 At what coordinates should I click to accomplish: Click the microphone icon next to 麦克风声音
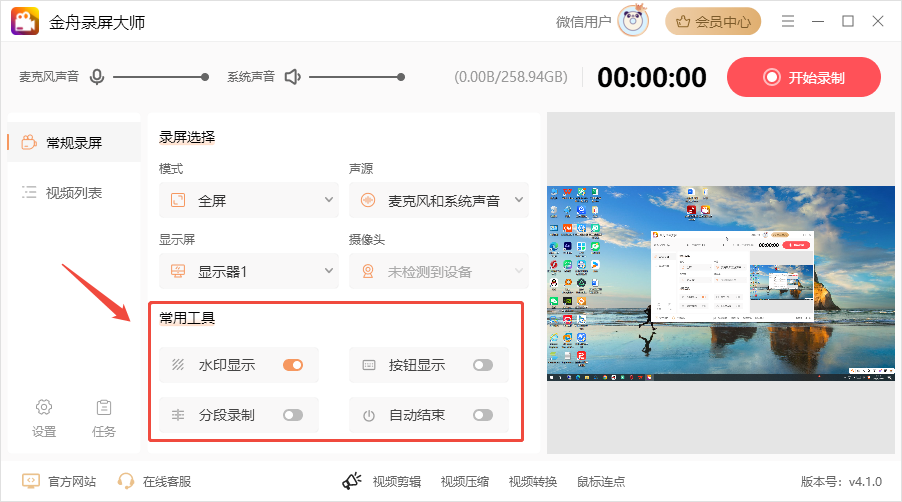(97, 76)
